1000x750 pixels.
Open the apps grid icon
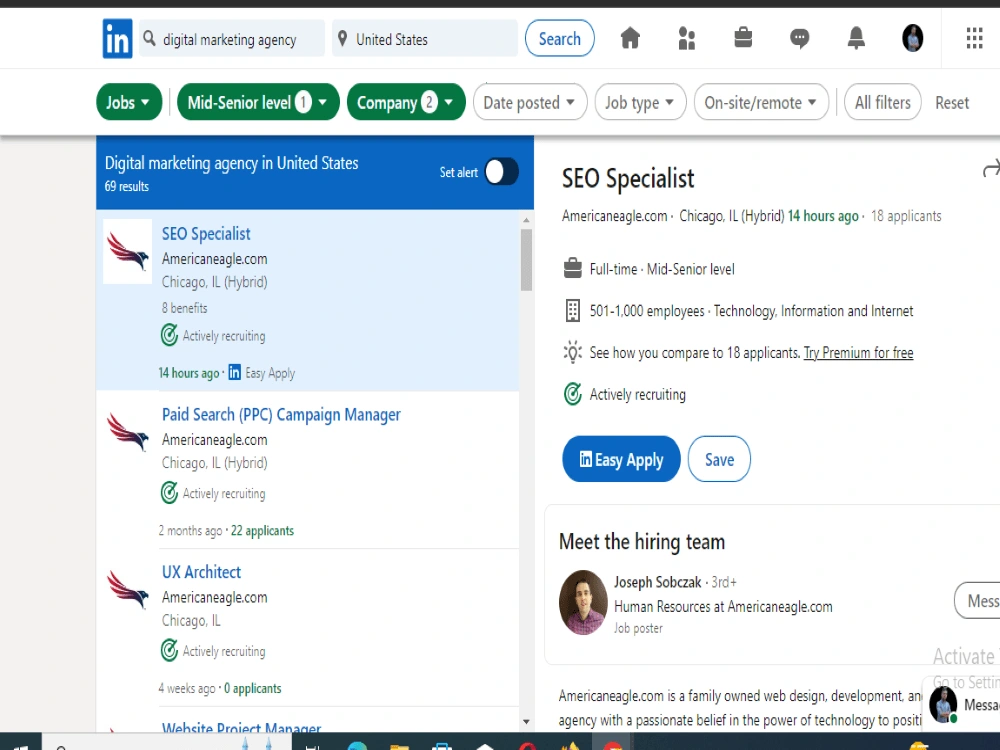974,38
